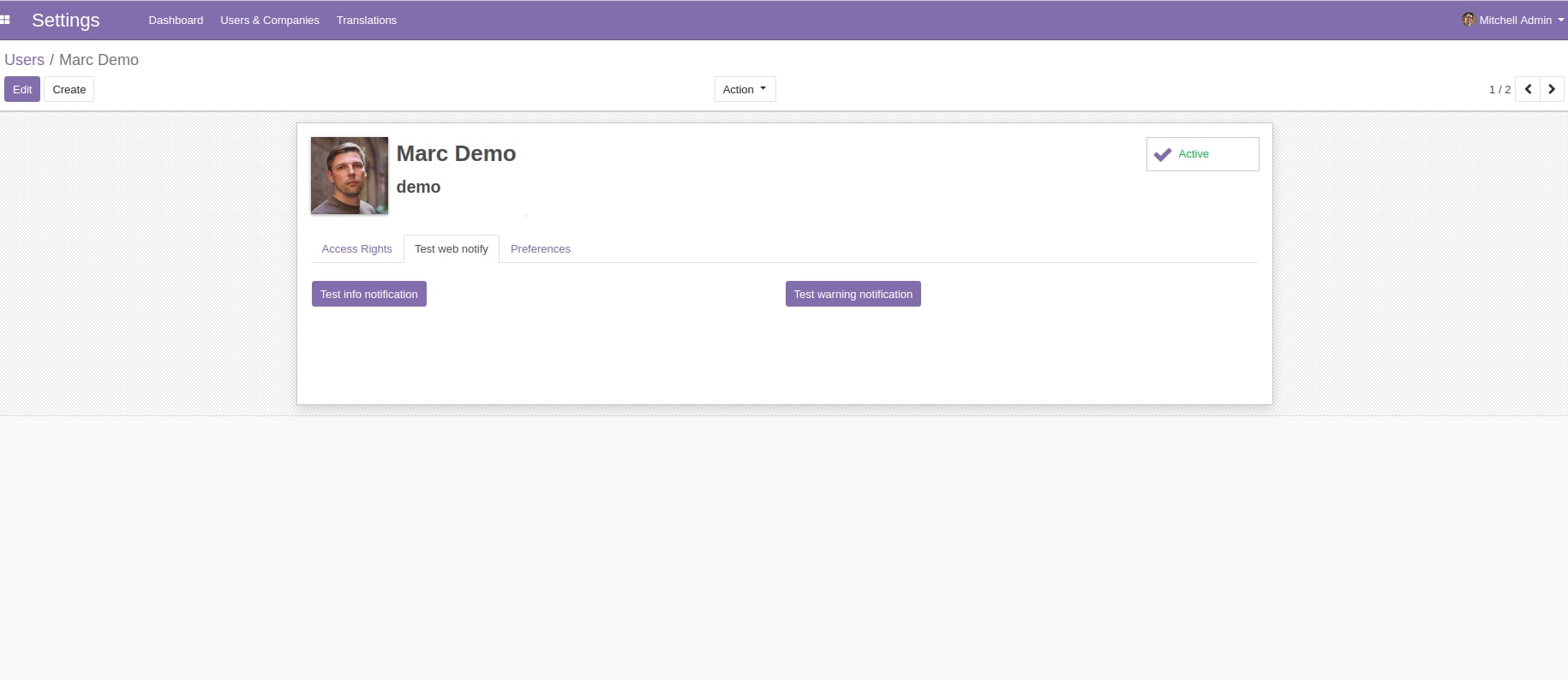Send Test info notification

369,294
